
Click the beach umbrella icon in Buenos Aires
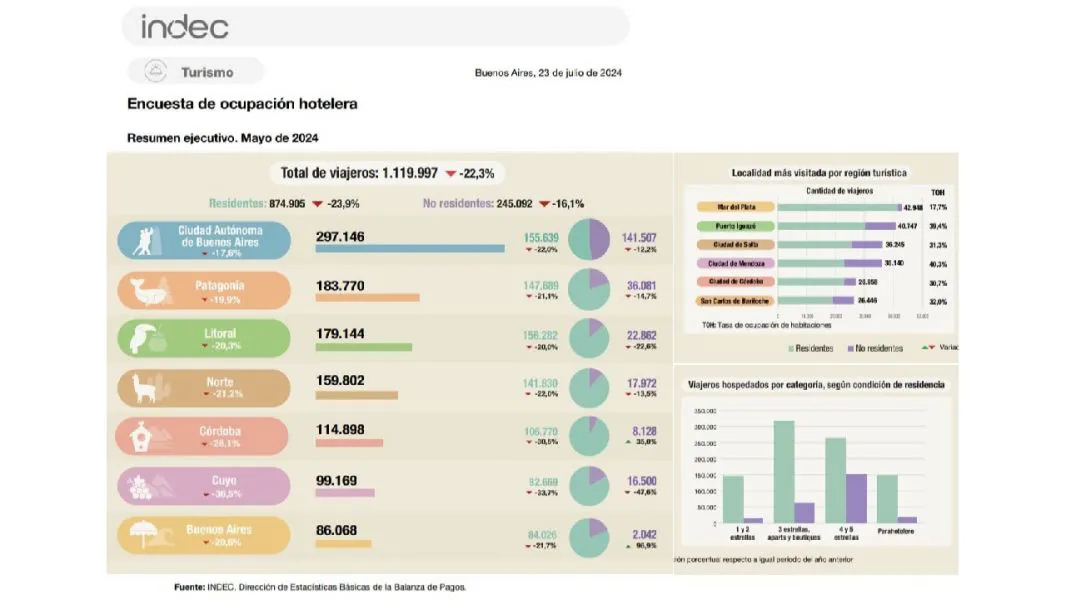tap(141, 535)
